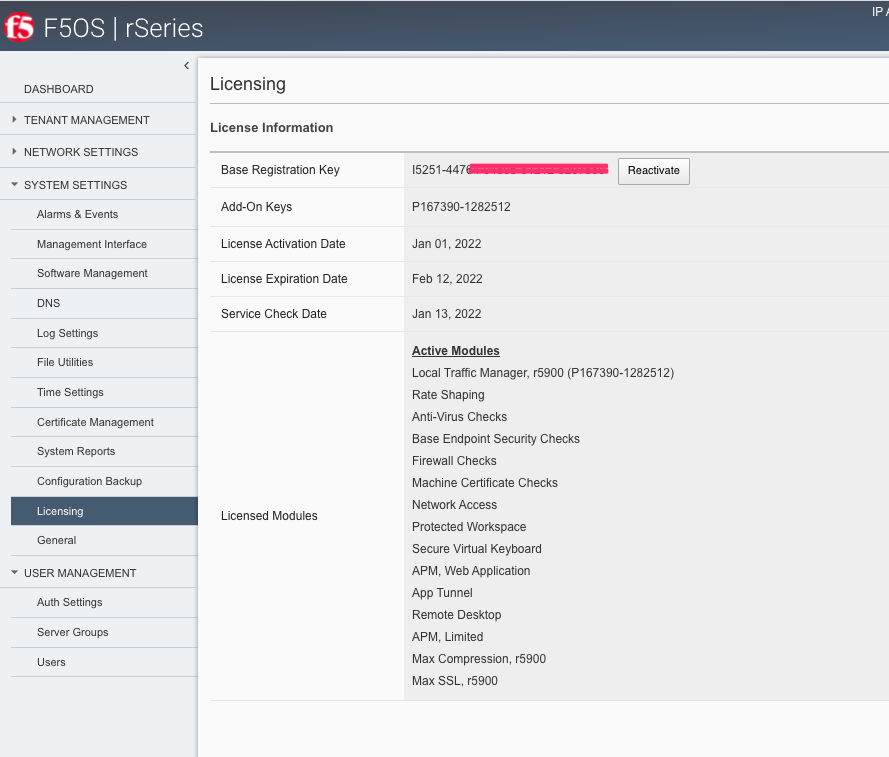Open Software Management page
The height and width of the screenshot is (757, 889).
point(92,273)
